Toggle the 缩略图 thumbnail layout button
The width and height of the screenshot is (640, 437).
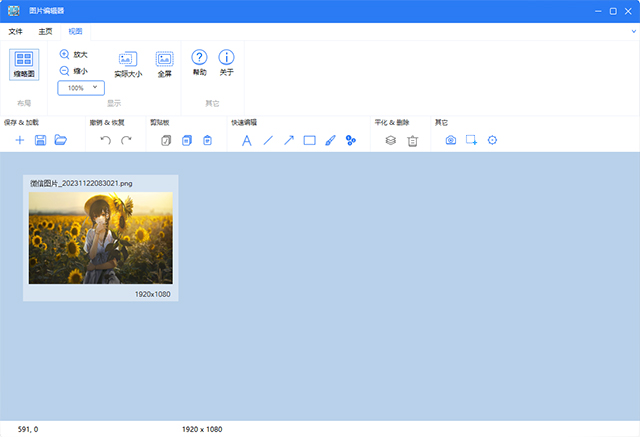24,64
